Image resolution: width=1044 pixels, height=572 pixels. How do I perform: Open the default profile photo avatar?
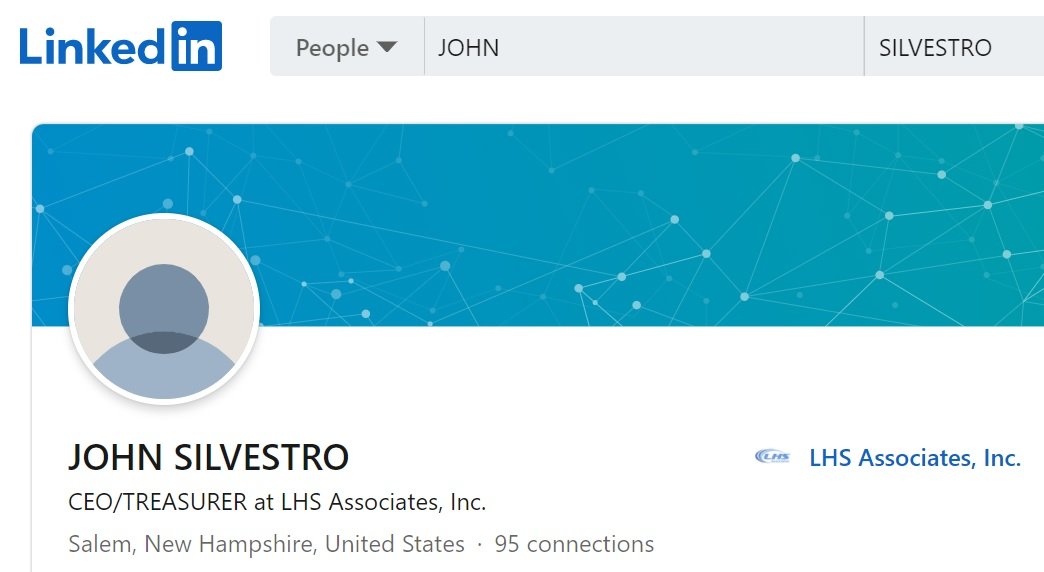pos(164,309)
